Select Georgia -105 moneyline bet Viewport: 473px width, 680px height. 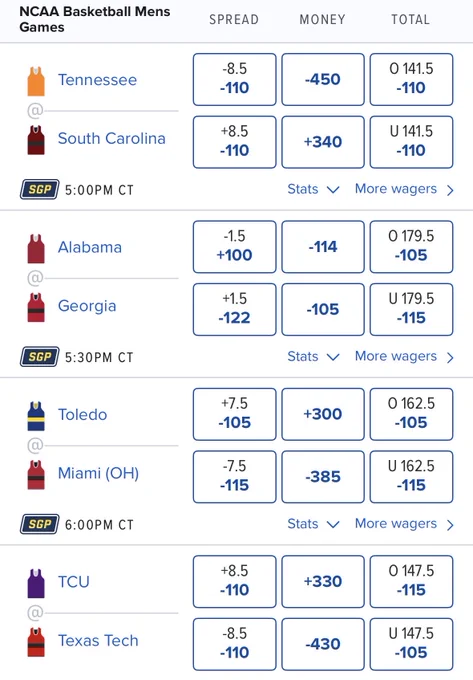tap(323, 309)
